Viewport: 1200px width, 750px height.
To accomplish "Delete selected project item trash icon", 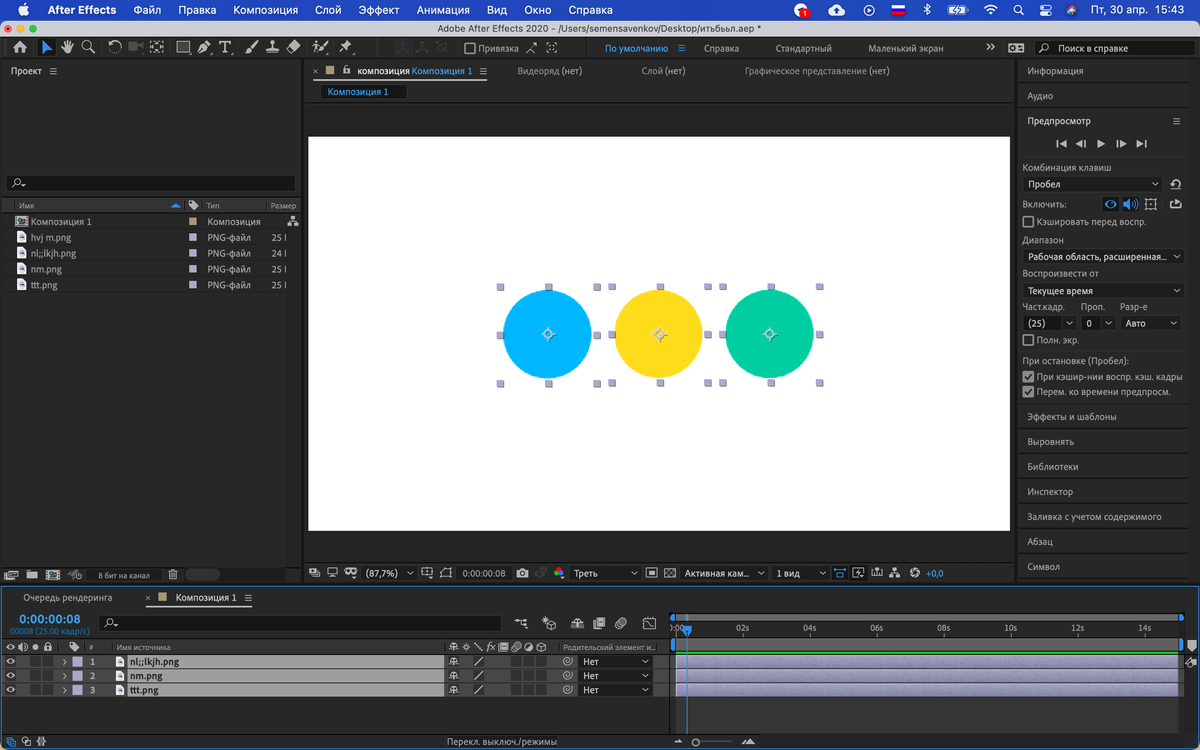I will pyautogui.click(x=173, y=575).
